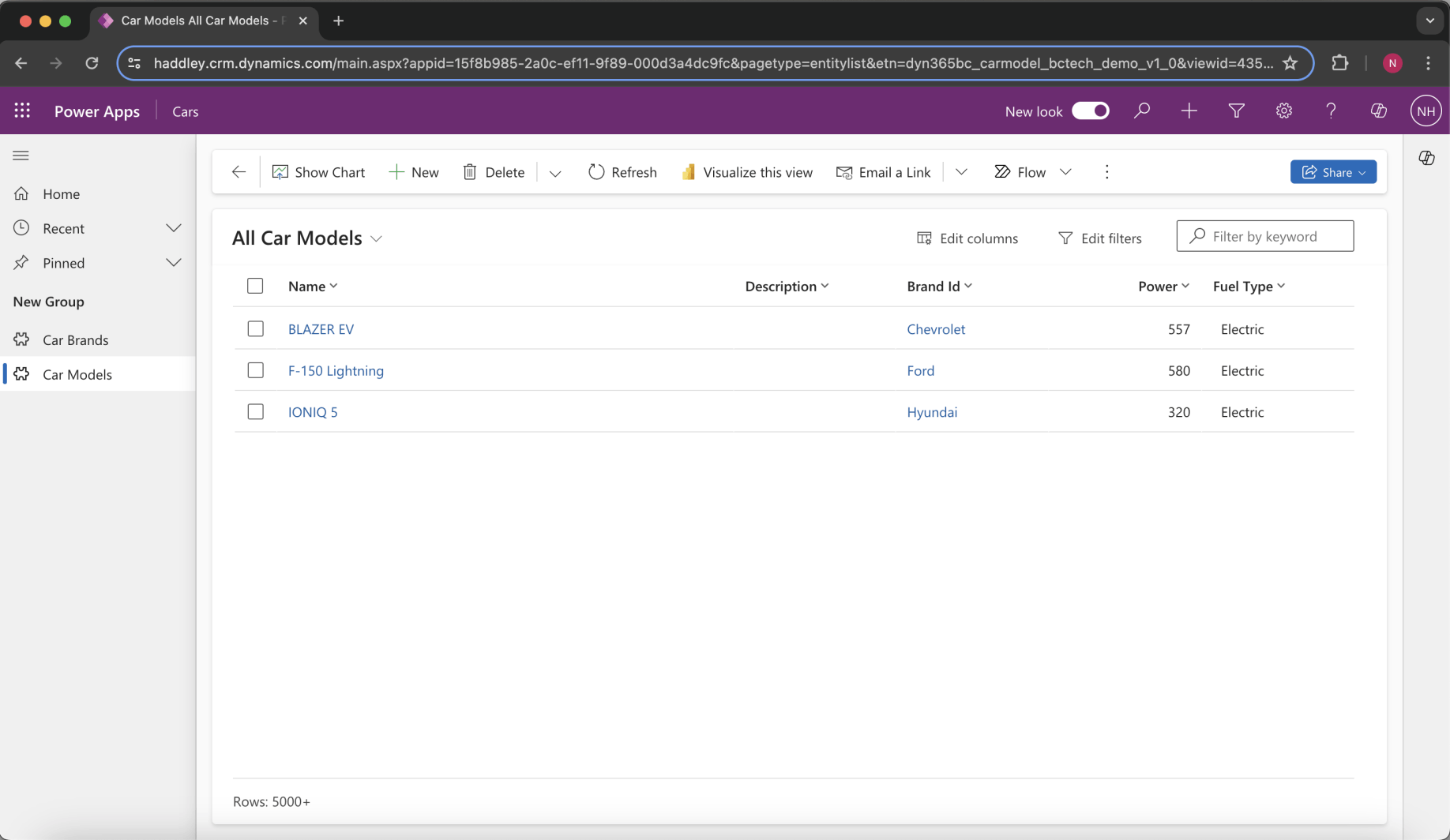This screenshot has width=1450, height=840.
Task: Expand the Recent section in sidebar
Action: (173, 228)
